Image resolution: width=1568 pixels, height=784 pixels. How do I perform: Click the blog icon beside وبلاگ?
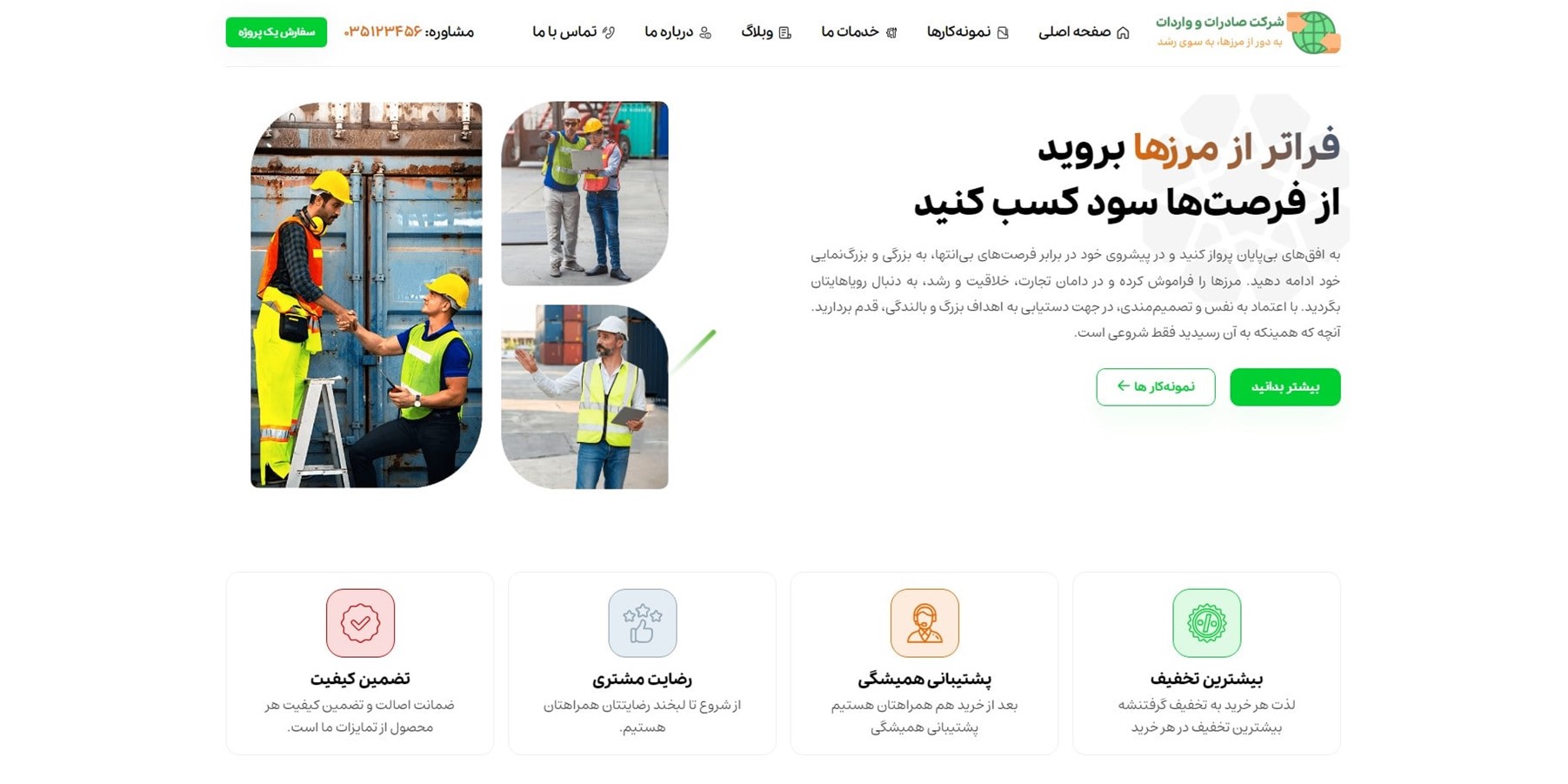pyautogui.click(x=784, y=33)
